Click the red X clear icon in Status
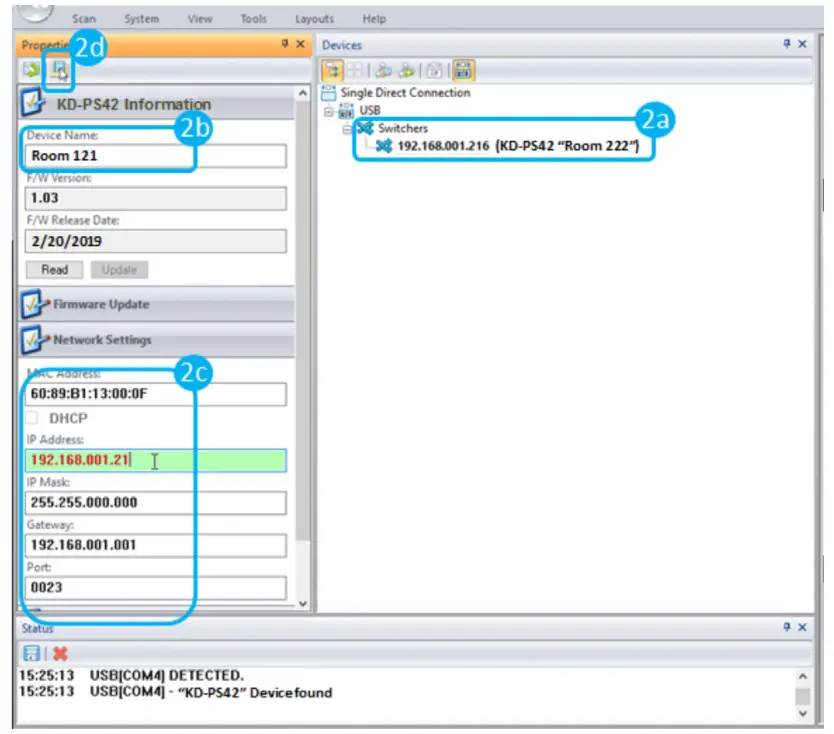 60,653
